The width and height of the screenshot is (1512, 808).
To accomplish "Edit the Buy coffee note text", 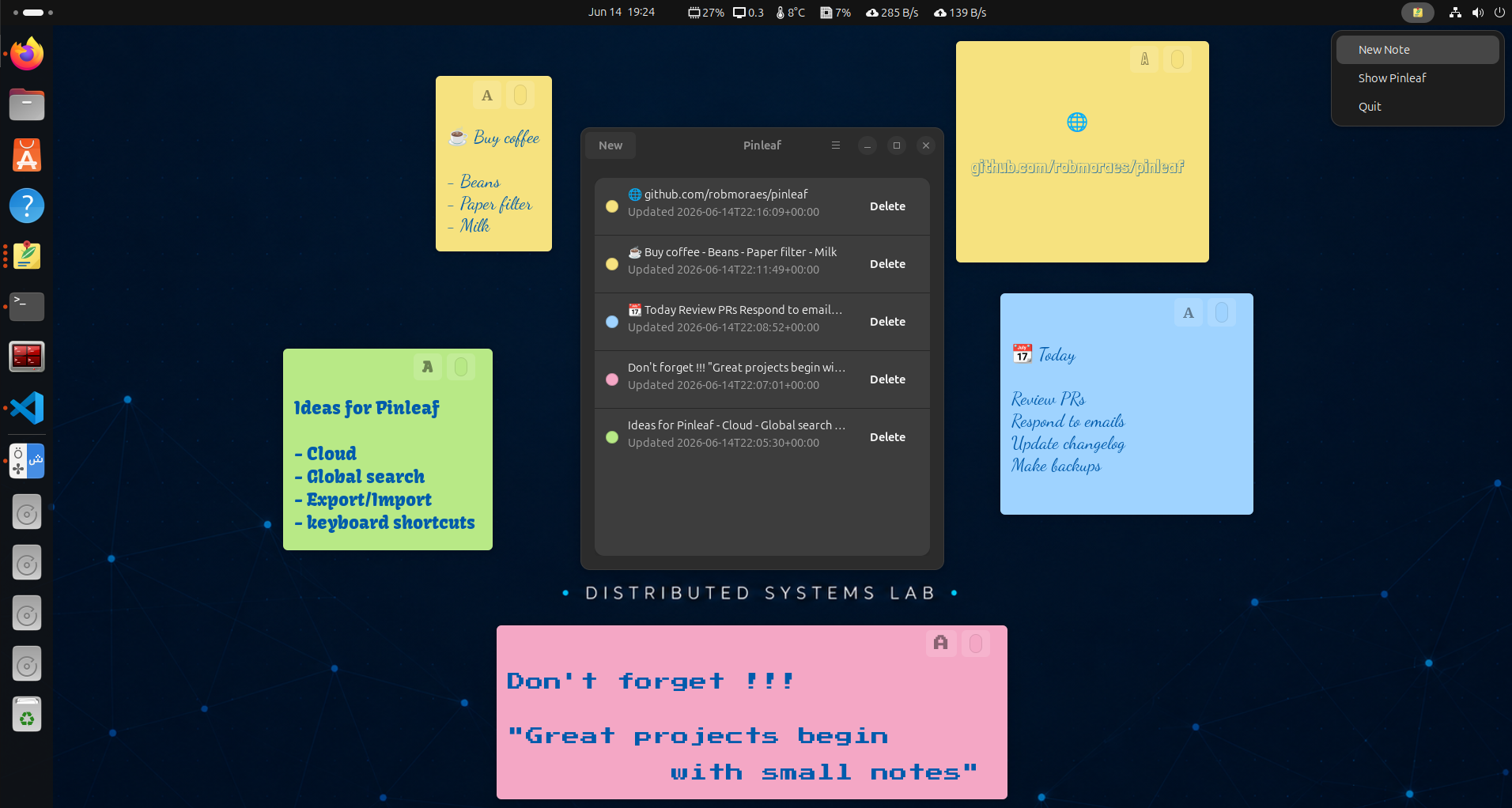I will pyautogui.click(x=493, y=181).
